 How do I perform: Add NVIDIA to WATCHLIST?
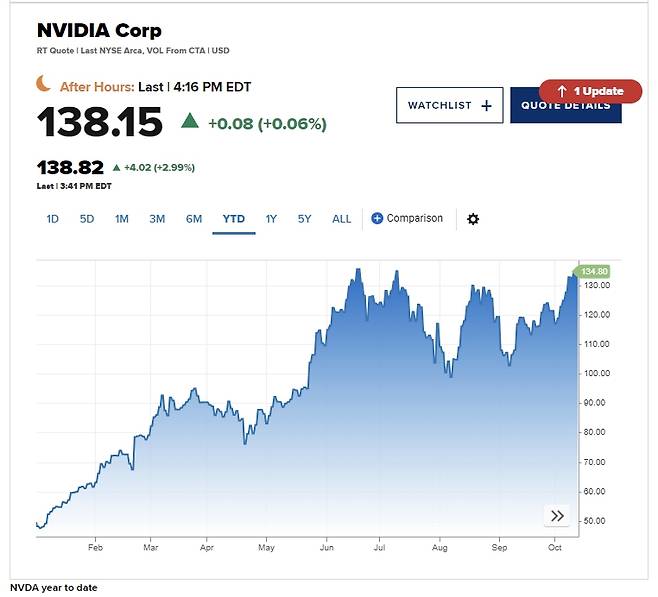449,105
